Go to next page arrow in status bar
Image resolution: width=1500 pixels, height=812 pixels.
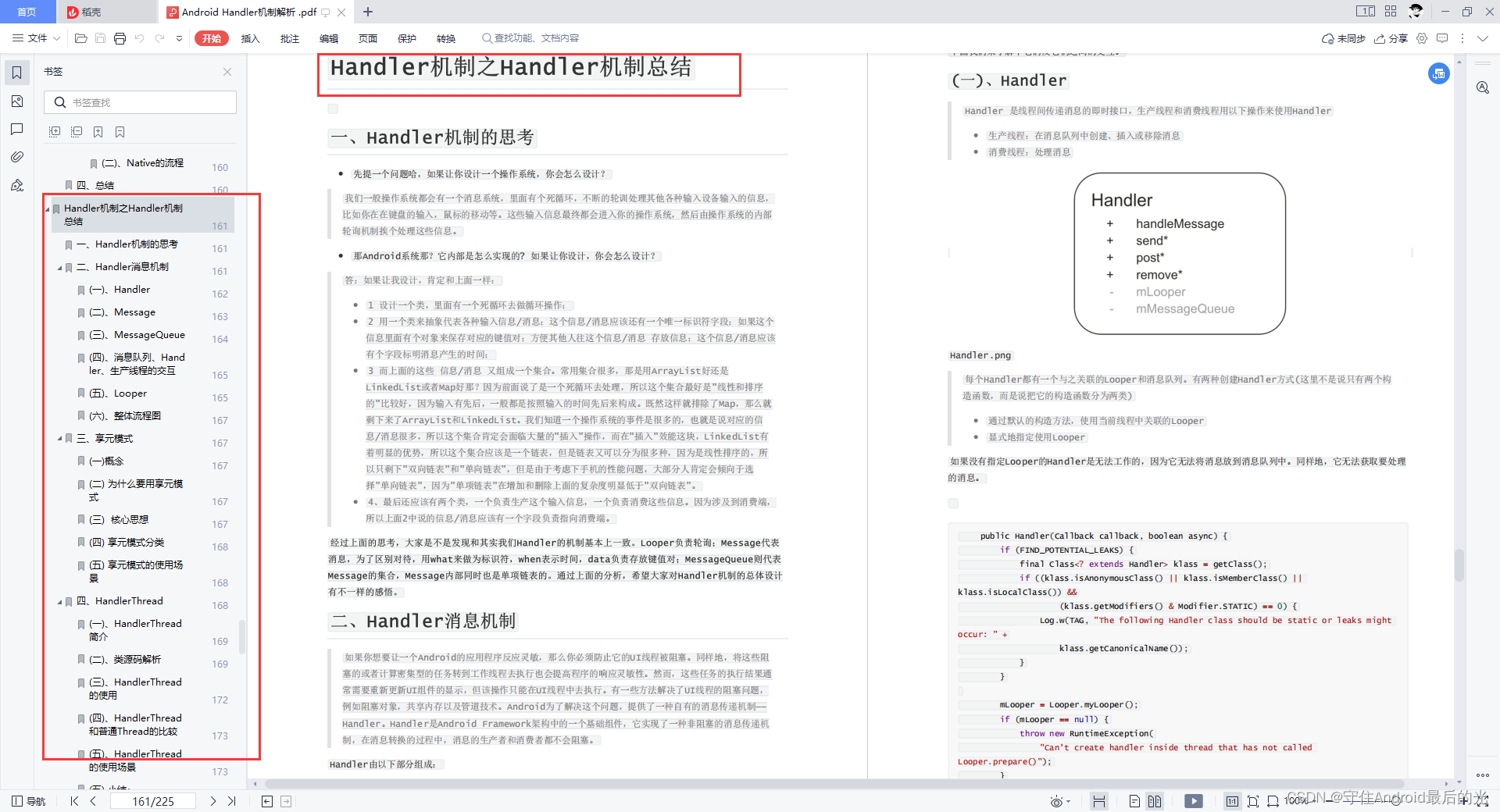click(x=212, y=801)
